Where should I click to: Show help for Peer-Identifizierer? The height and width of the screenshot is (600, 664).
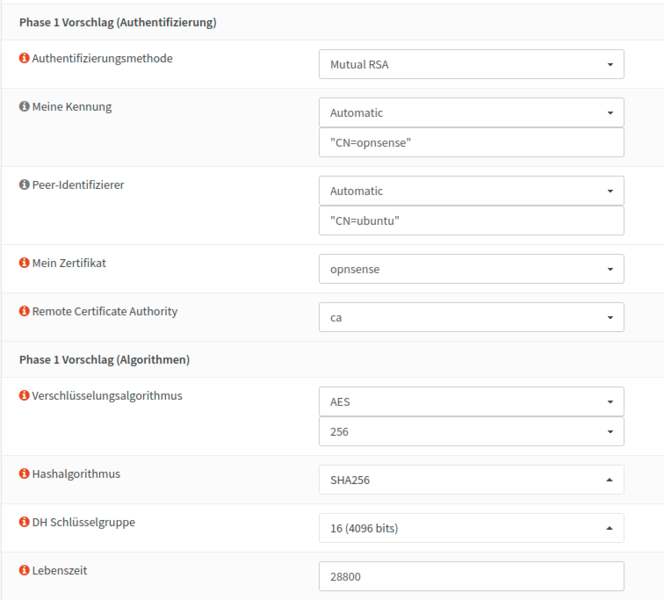click(25, 185)
